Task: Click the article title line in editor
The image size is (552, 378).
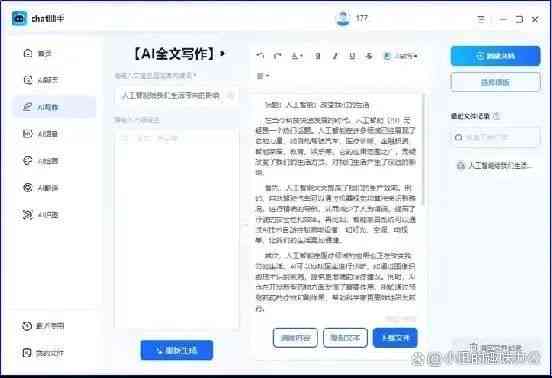Action: click(316, 105)
